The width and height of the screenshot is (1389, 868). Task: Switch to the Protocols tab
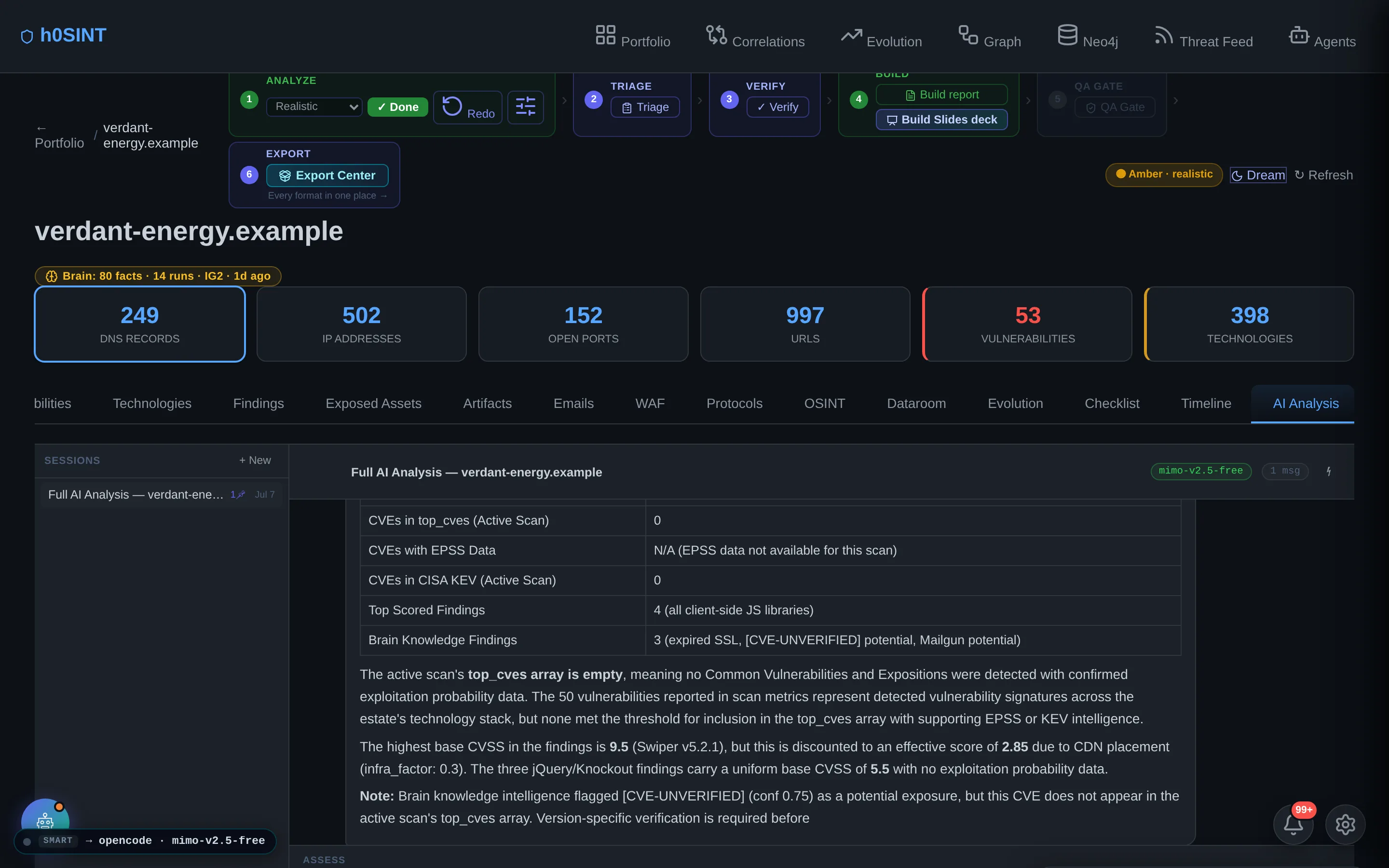[734, 404]
